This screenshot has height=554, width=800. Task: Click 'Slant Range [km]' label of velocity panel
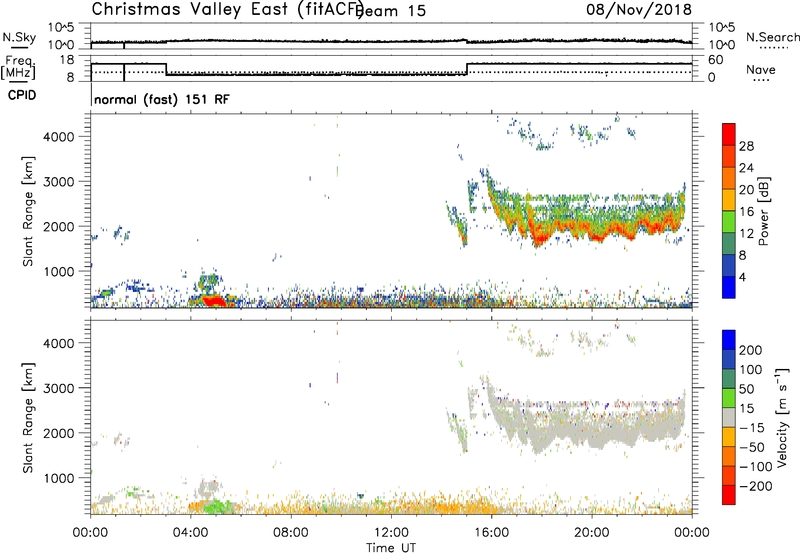pos(28,417)
